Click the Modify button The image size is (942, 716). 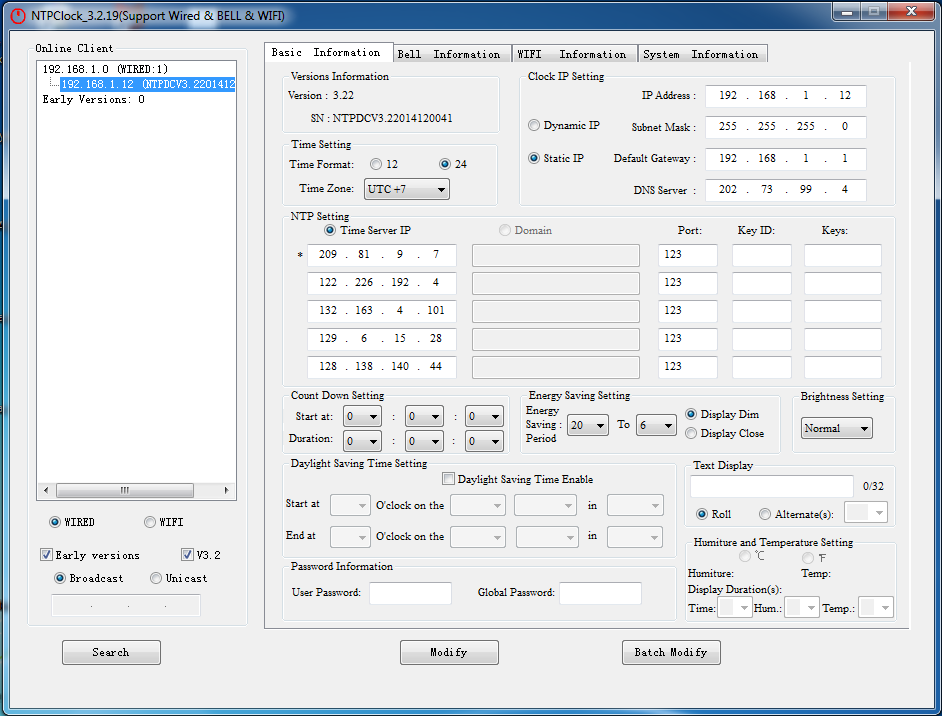(x=449, y=652)
